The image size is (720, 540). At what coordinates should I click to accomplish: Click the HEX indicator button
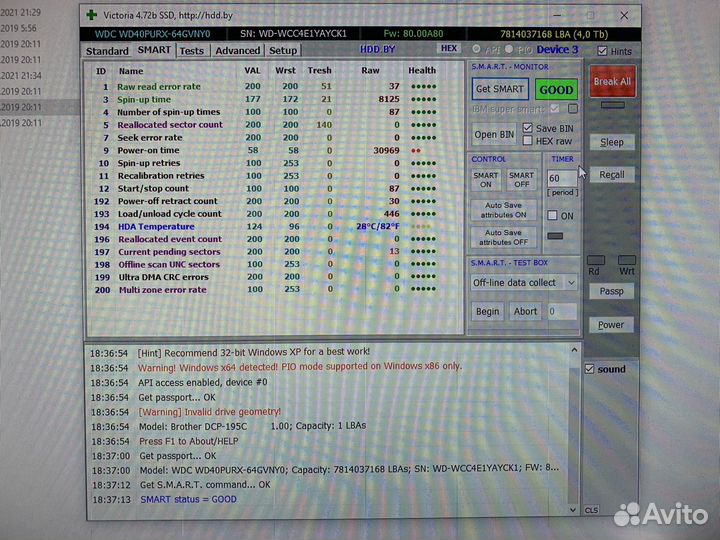[x=448, y=48]
